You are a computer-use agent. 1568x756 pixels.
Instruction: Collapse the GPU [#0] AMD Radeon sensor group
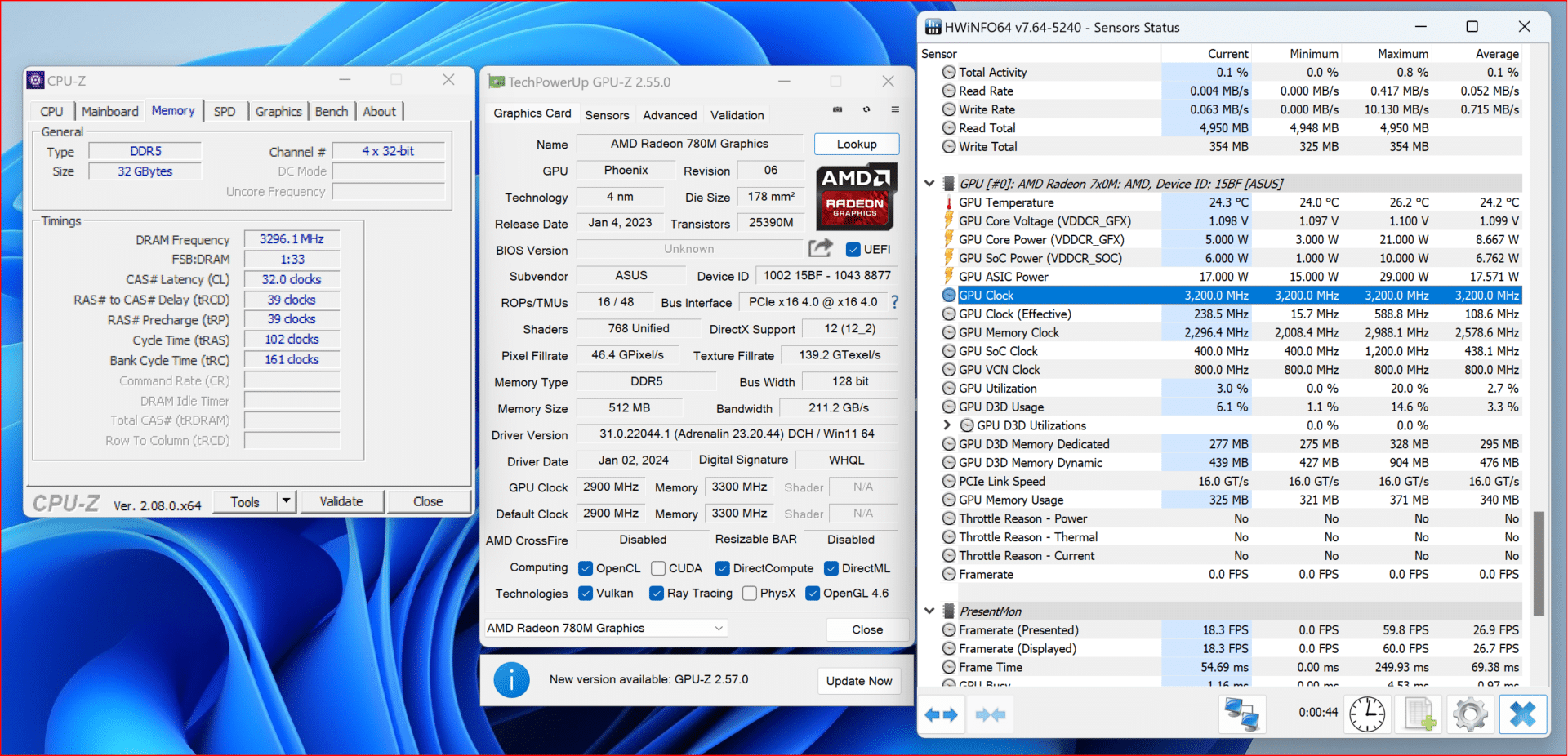(929, 184)
